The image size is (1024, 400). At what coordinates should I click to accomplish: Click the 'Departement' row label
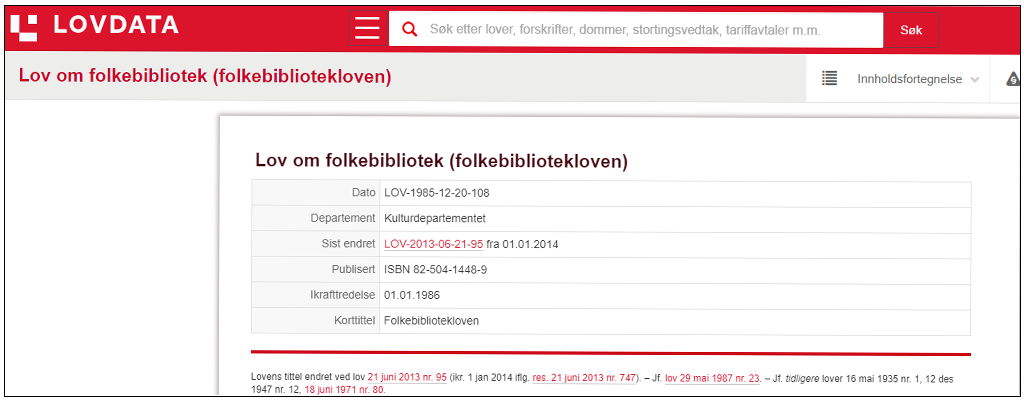(343, 218)
